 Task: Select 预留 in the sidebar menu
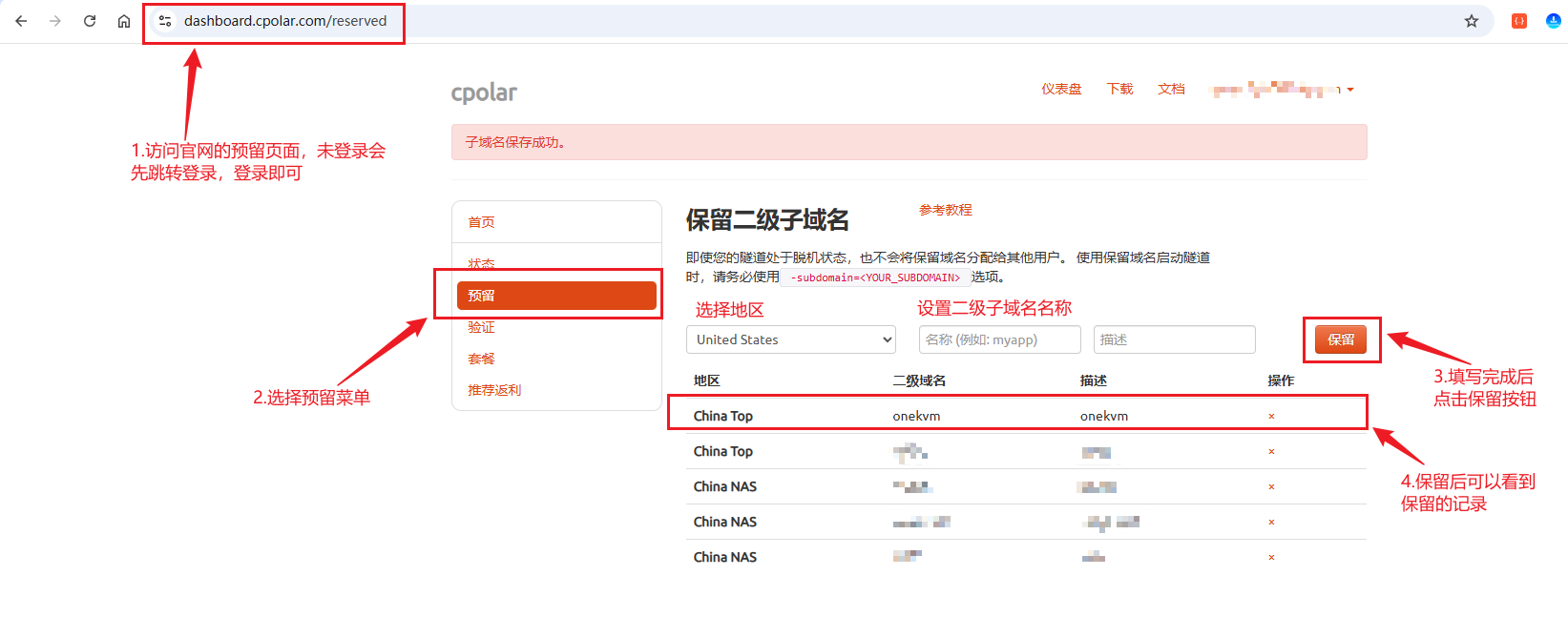[x=556, y=296]
